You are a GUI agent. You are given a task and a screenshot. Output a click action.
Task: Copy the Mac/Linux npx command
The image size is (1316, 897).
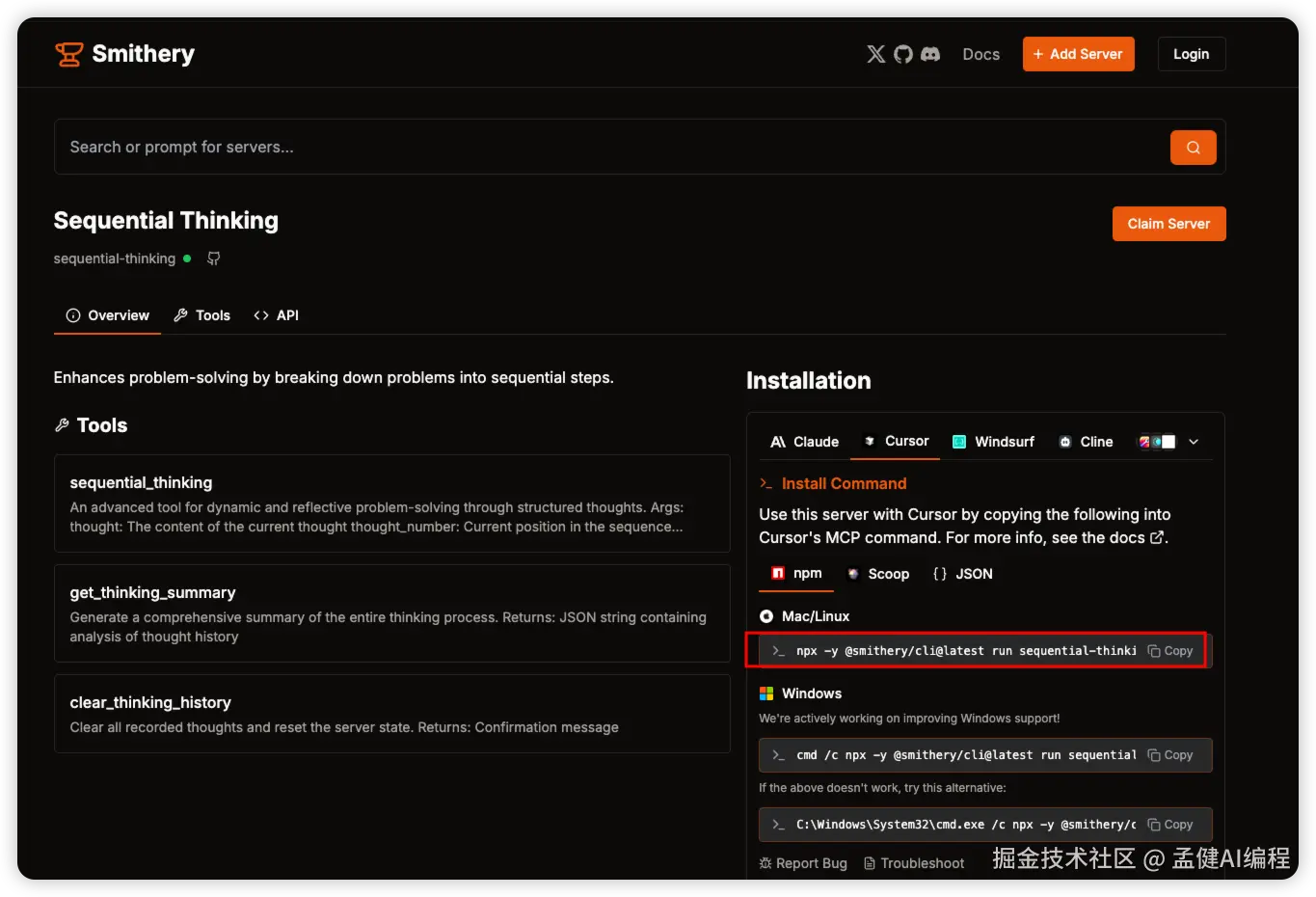(1170, 651)
